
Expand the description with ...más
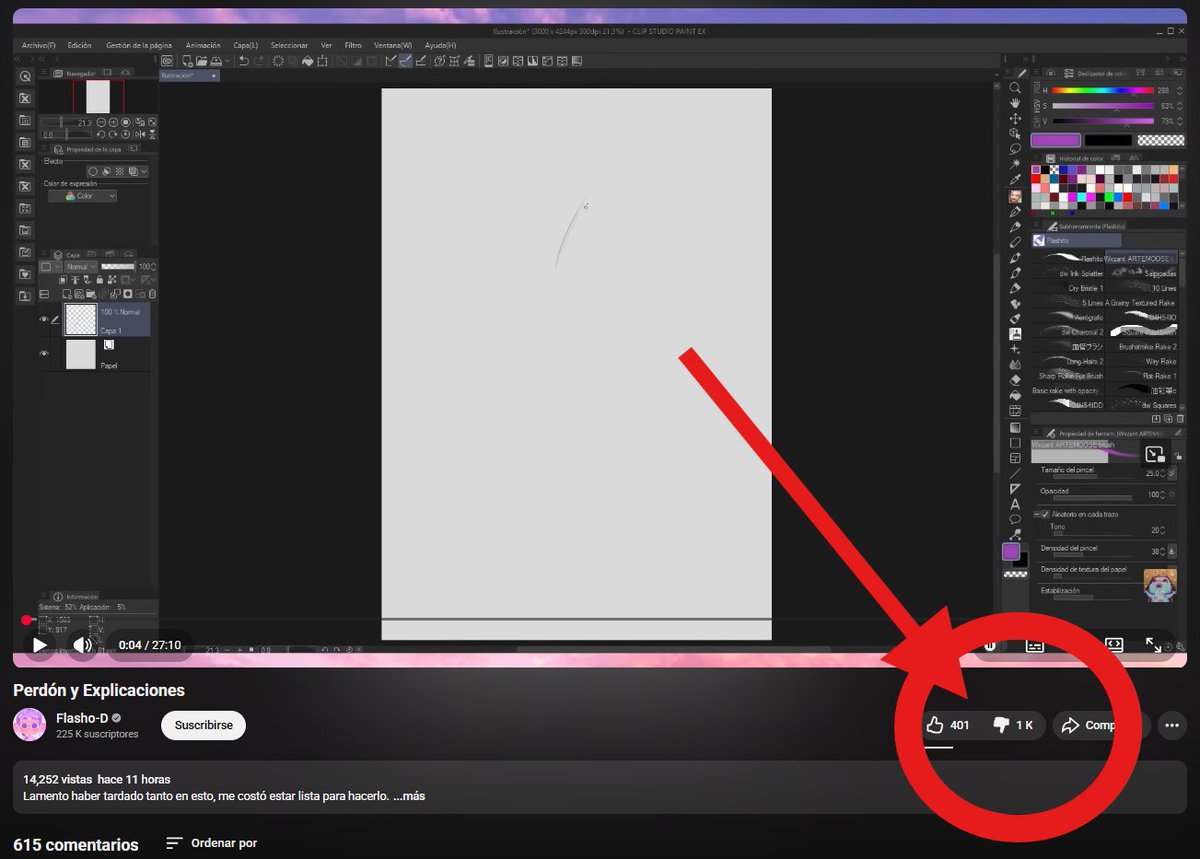tap(409, 796)
